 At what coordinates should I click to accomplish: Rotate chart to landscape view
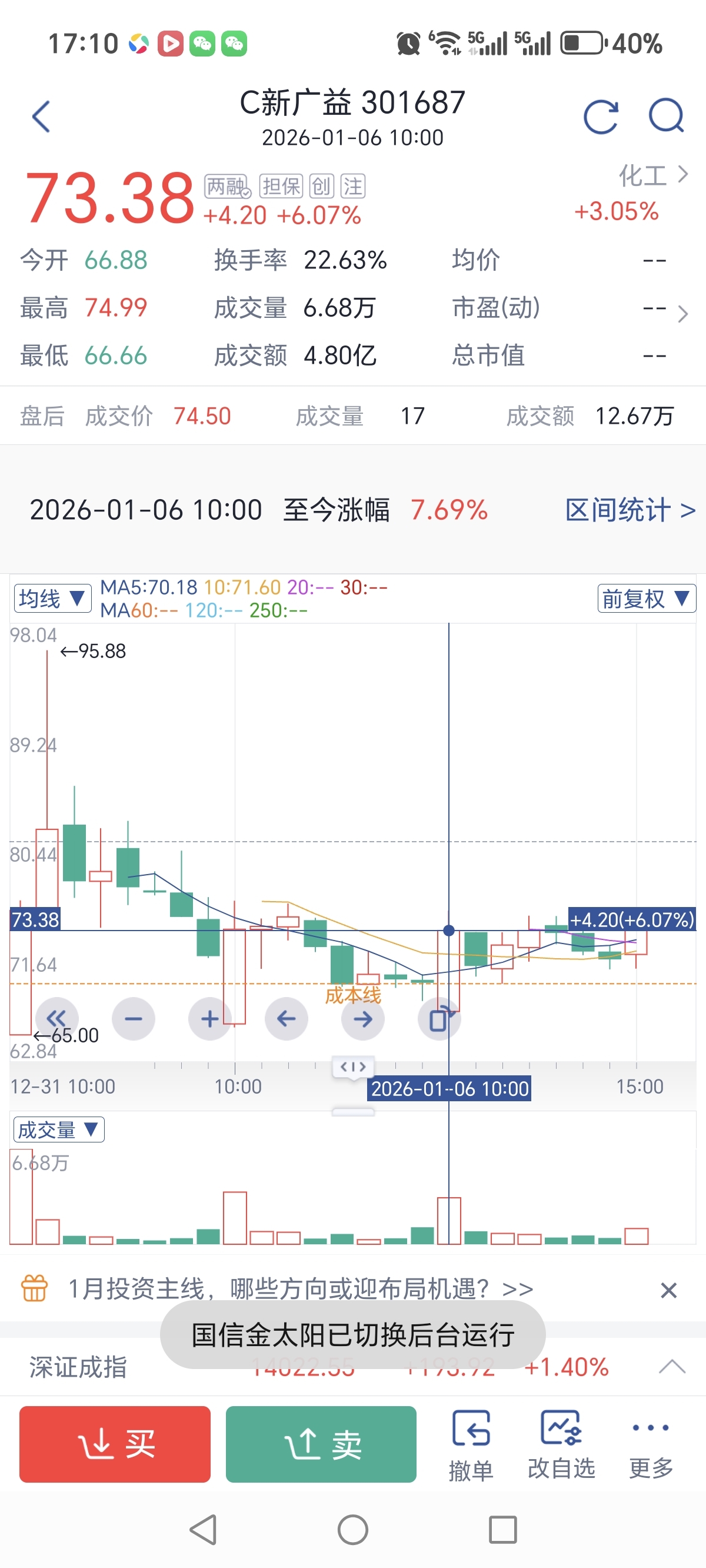pos(439,1018)
